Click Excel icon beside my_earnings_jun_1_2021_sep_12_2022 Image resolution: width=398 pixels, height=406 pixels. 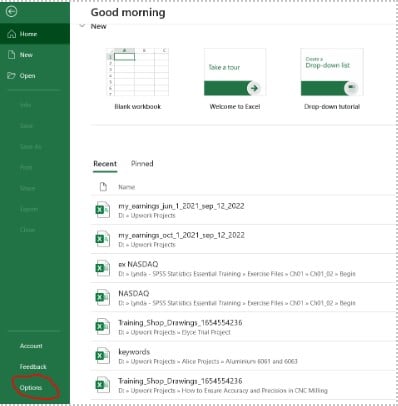pos(102,210)
